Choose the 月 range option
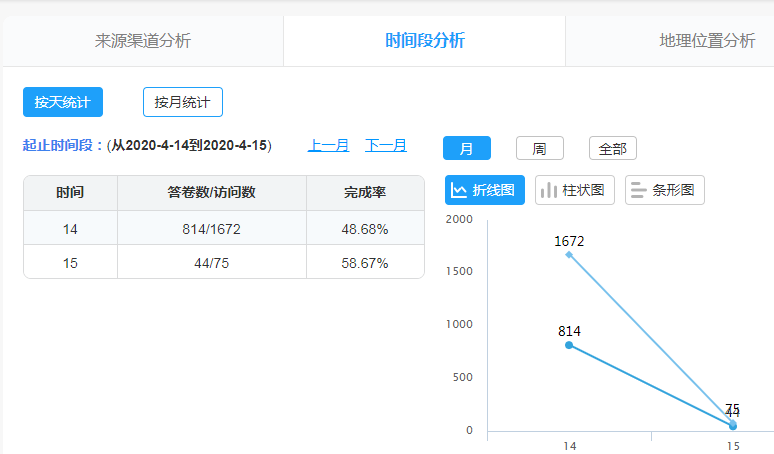This screenshot has height=454, width=774. tap(467, 148)
